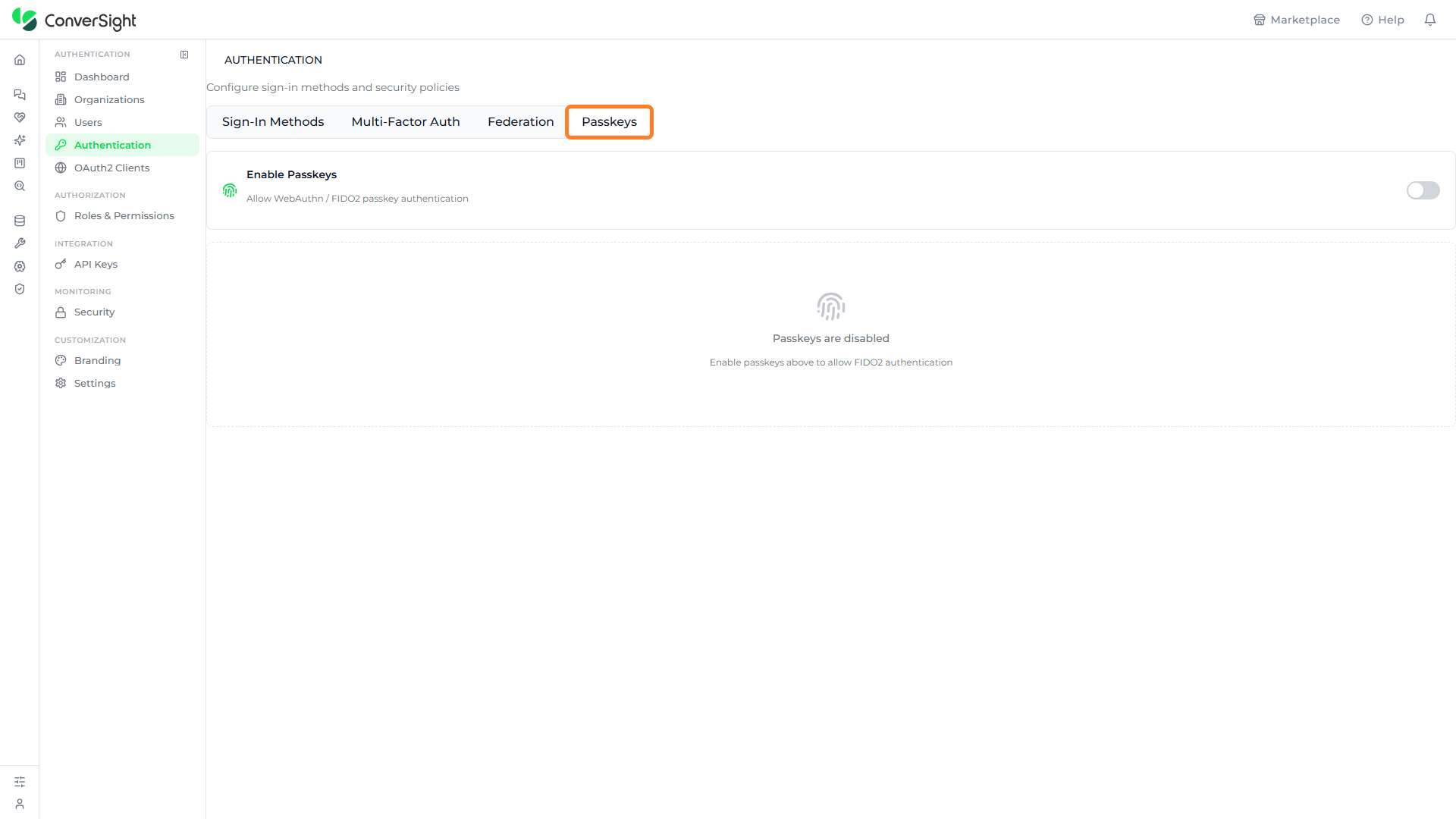The height and width of the screenshot is (819, 1456).
Task: Click the kanban board icon in rail
Action: (20, 163)
